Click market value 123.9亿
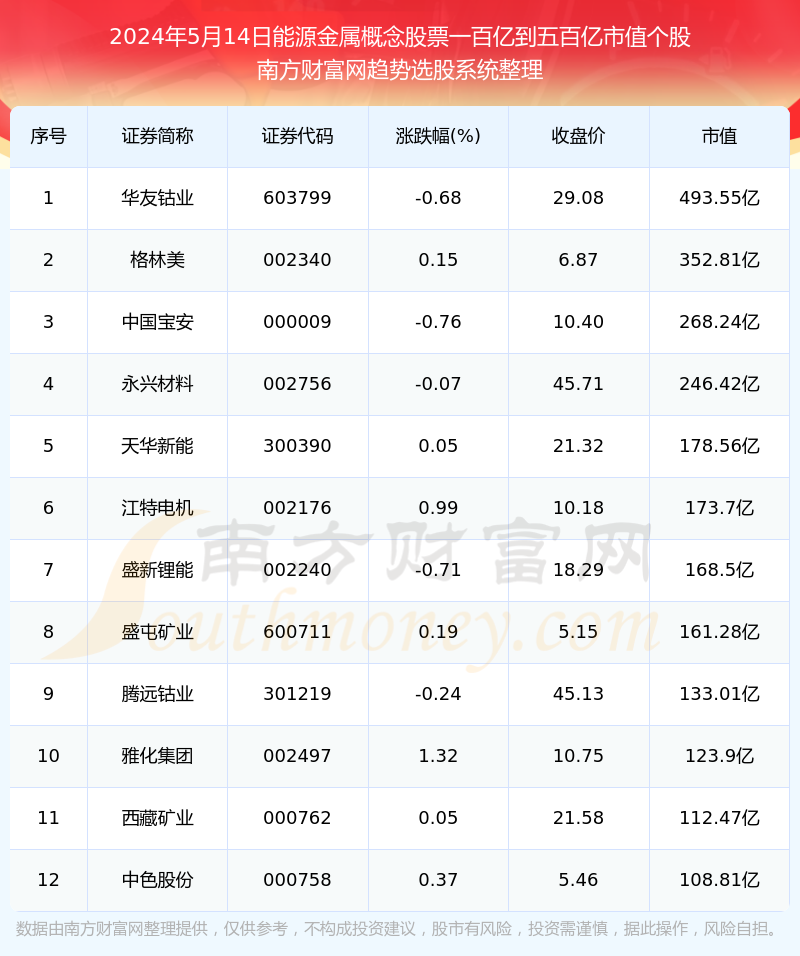 (720, 756)
